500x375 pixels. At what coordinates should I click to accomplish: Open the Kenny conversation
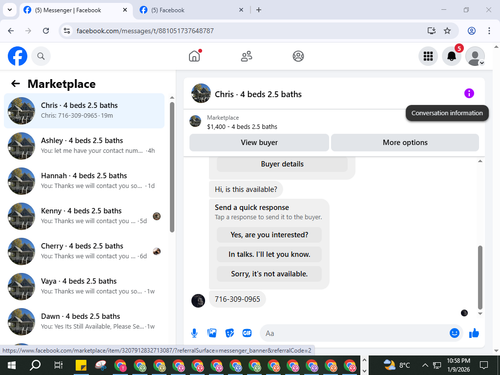[x=84, y=216]
